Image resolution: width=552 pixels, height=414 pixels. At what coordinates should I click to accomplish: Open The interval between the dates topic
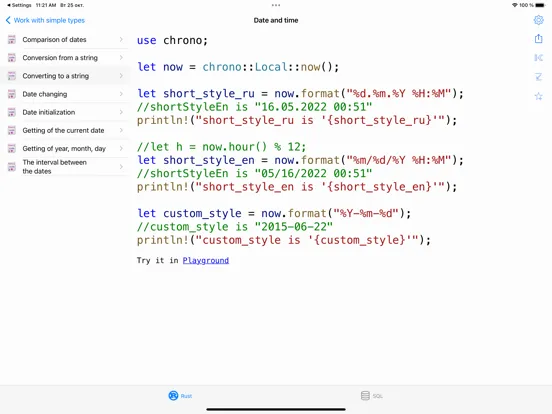(65, 167)
